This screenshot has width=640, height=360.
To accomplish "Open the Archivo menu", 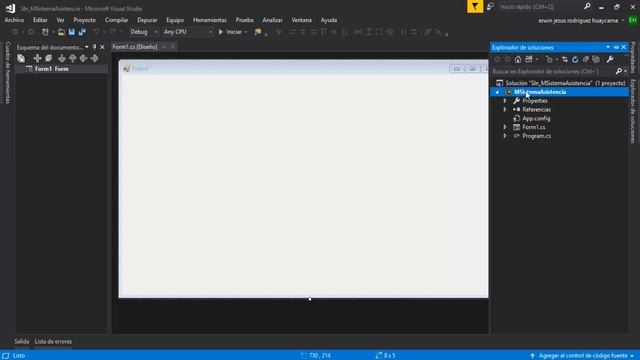I will [14, 20].
